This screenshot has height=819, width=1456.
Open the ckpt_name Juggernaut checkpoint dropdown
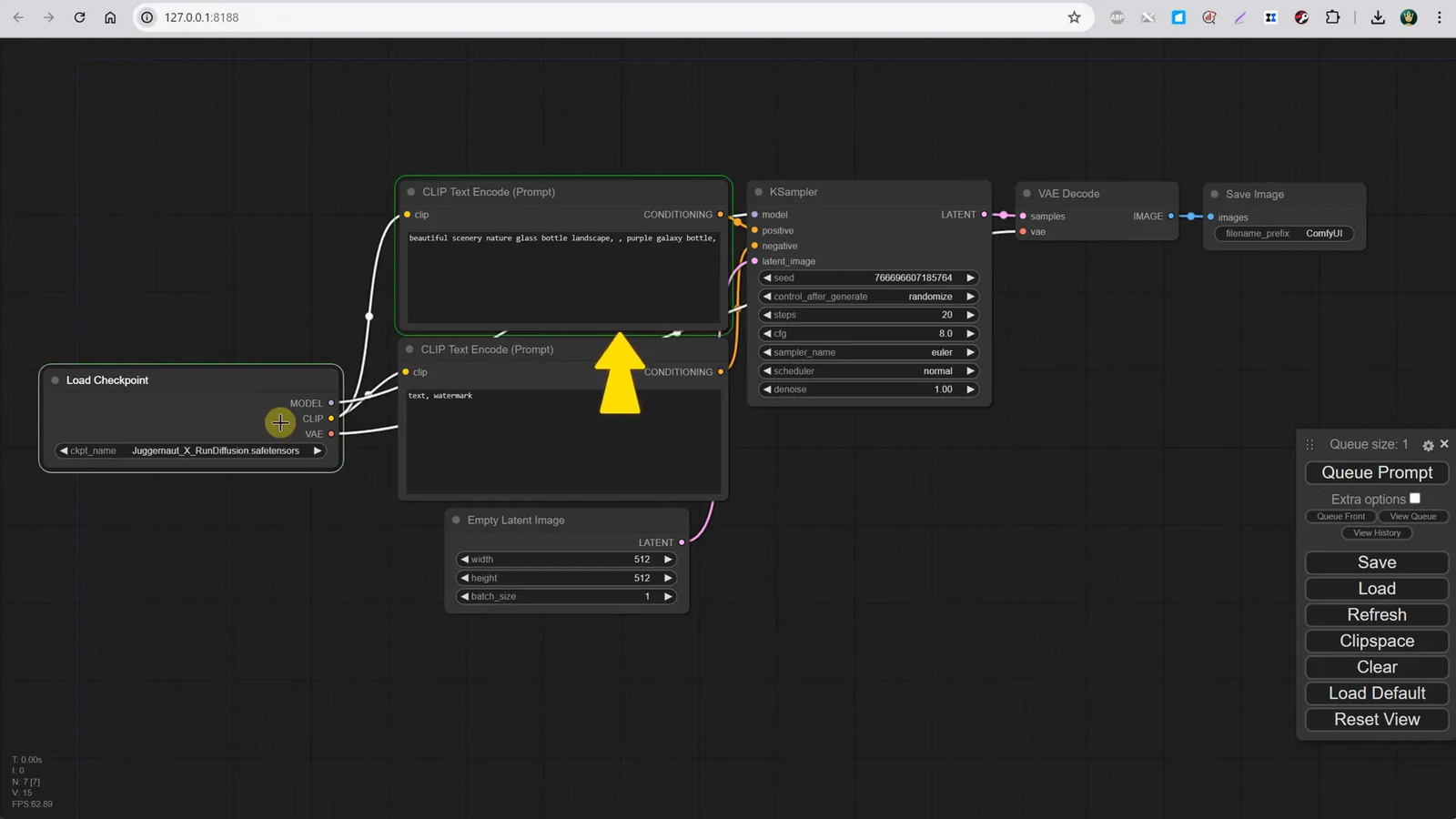(191, 450)
